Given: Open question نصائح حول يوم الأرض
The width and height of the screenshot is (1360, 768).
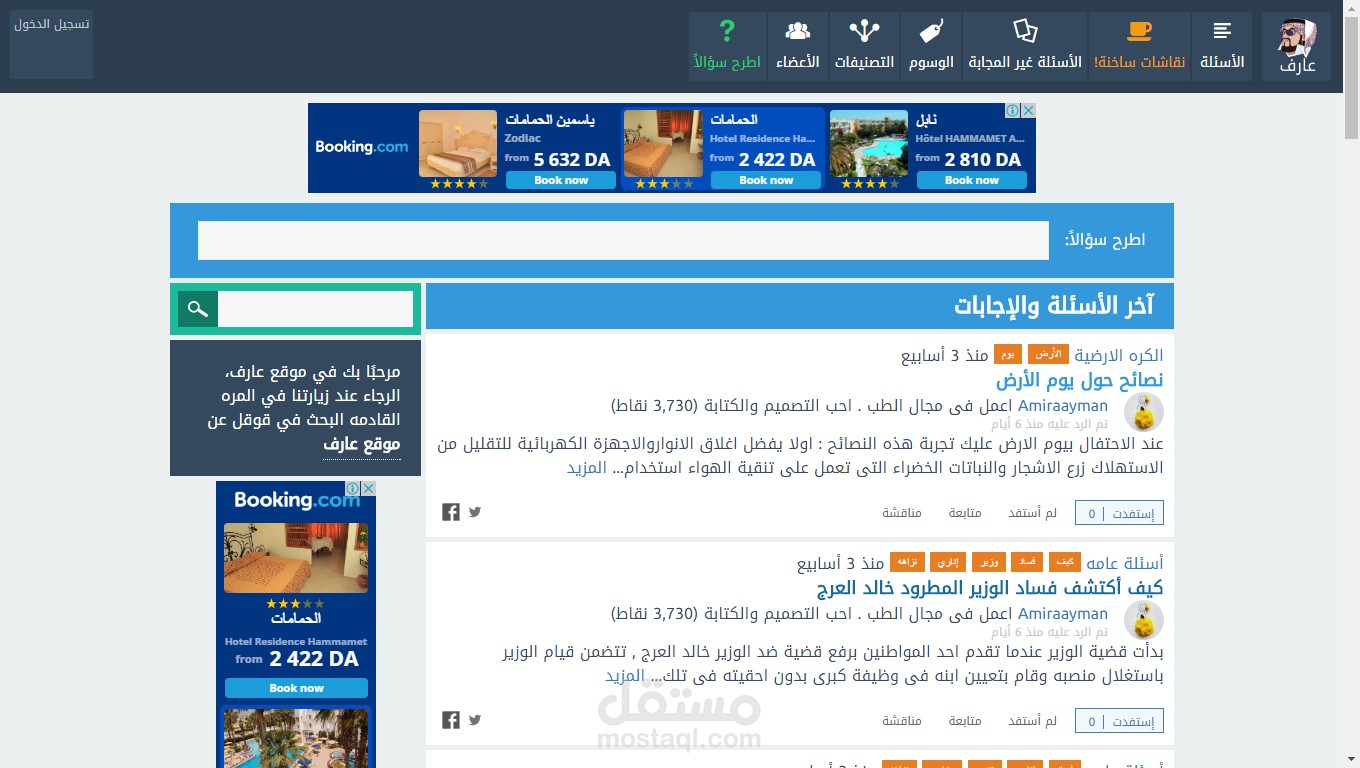Looking at the screenshot, I should click(1079, 380).
